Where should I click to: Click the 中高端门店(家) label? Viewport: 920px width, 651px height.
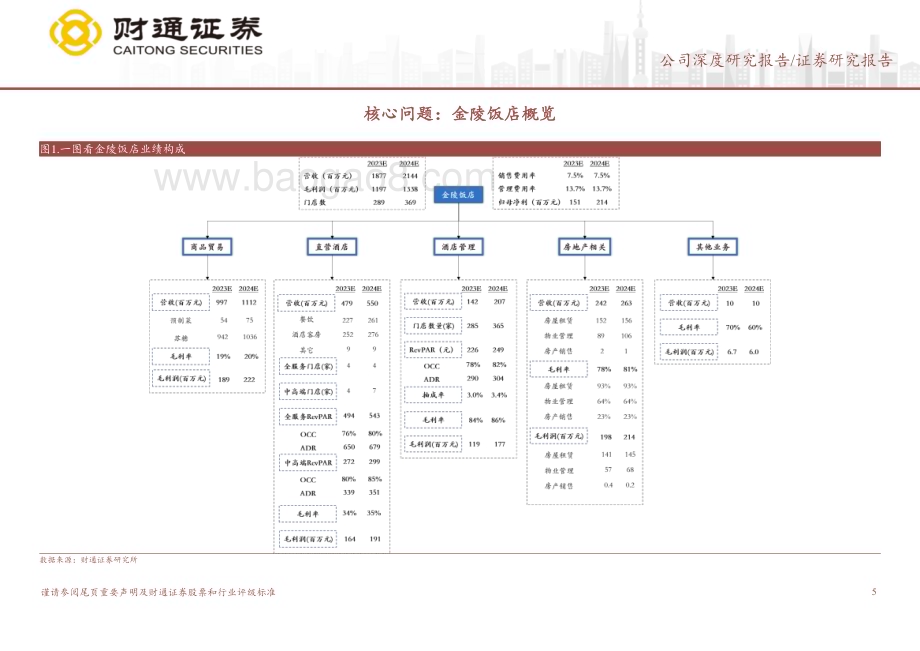(308, 391)
